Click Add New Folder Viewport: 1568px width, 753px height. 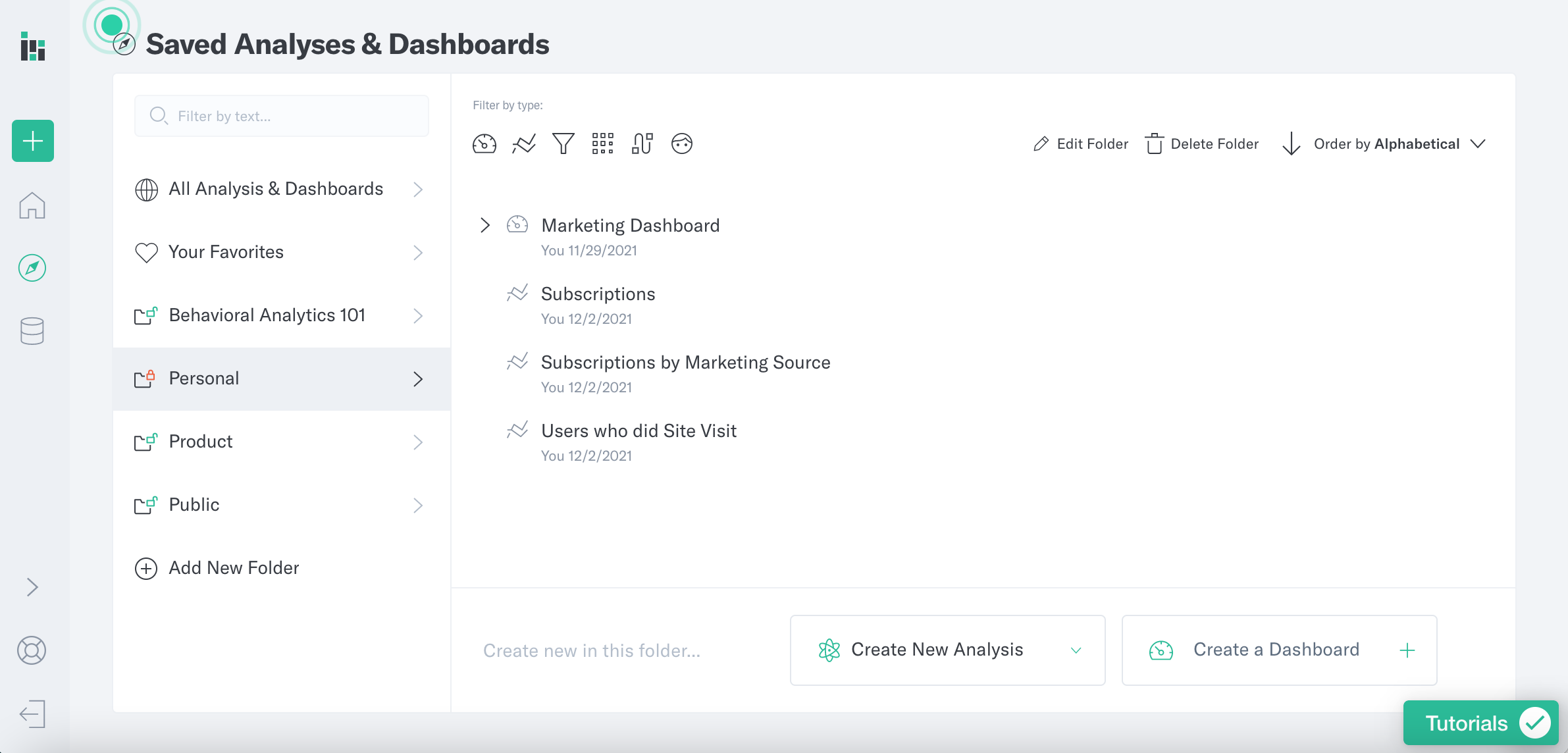pyautogui.click(x=217, y=568)
